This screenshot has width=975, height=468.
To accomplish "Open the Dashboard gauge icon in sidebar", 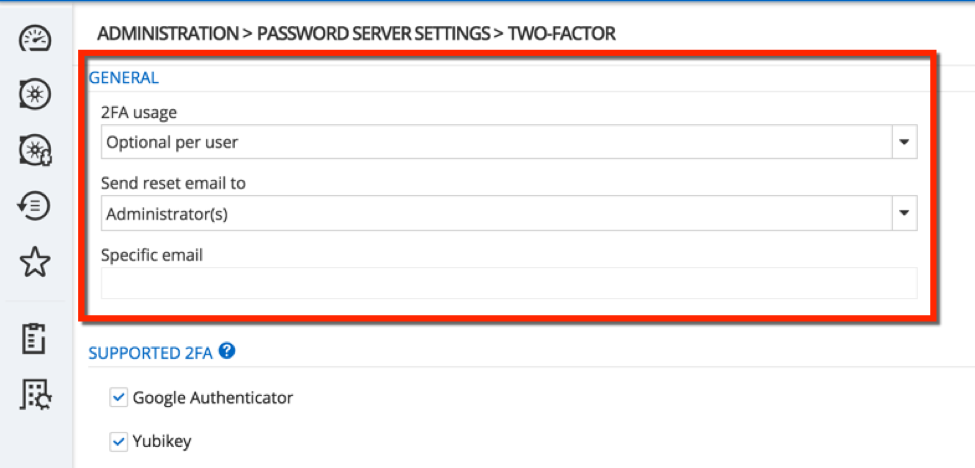I will click(x=35, y=39).
